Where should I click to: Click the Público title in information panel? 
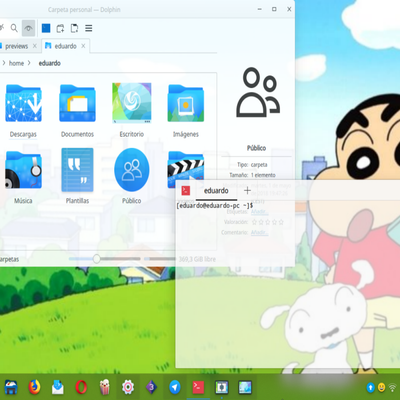[256, 148]
